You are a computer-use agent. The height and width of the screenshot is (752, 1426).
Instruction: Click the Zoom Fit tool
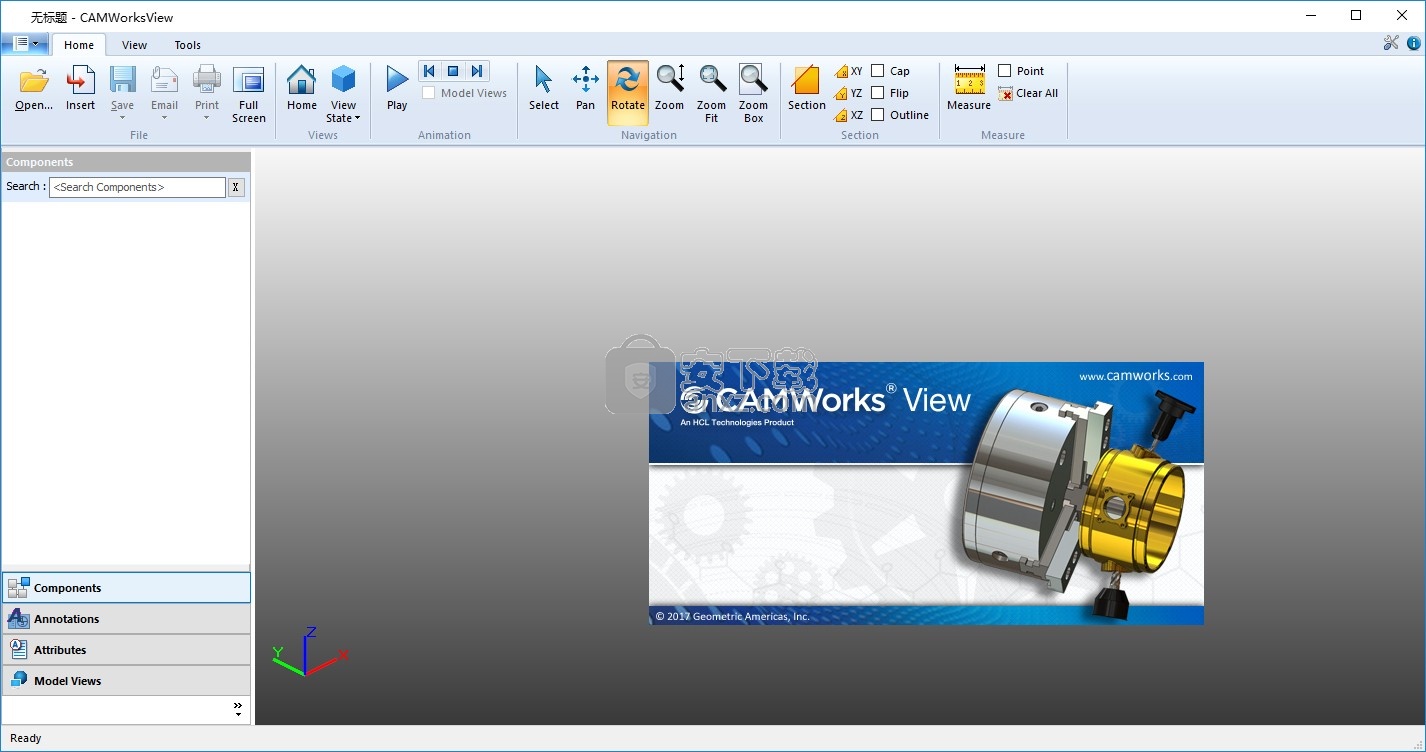coord(712,94)
